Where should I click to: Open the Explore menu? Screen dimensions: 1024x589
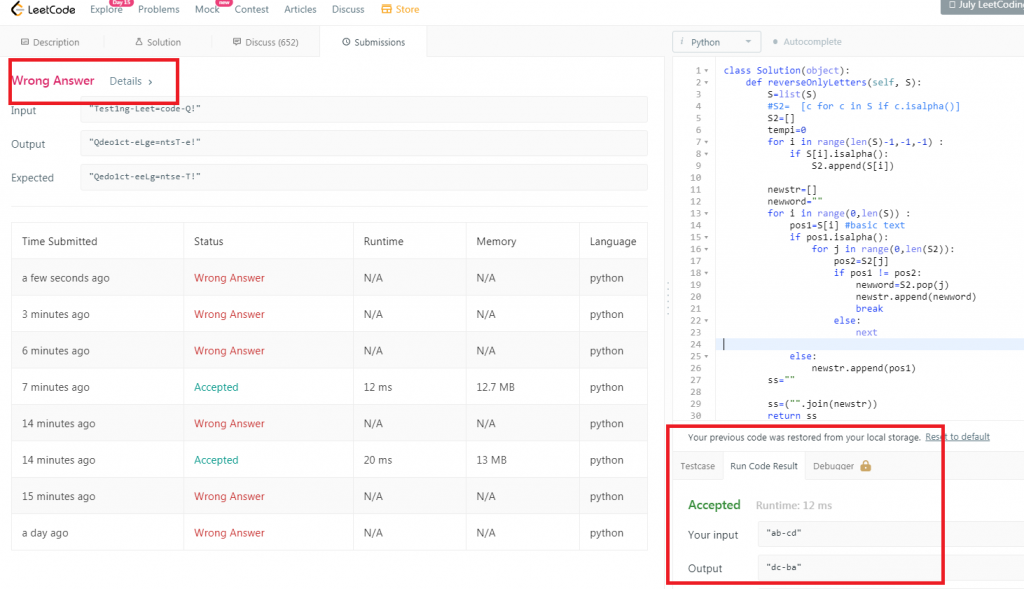pos(106,9)
